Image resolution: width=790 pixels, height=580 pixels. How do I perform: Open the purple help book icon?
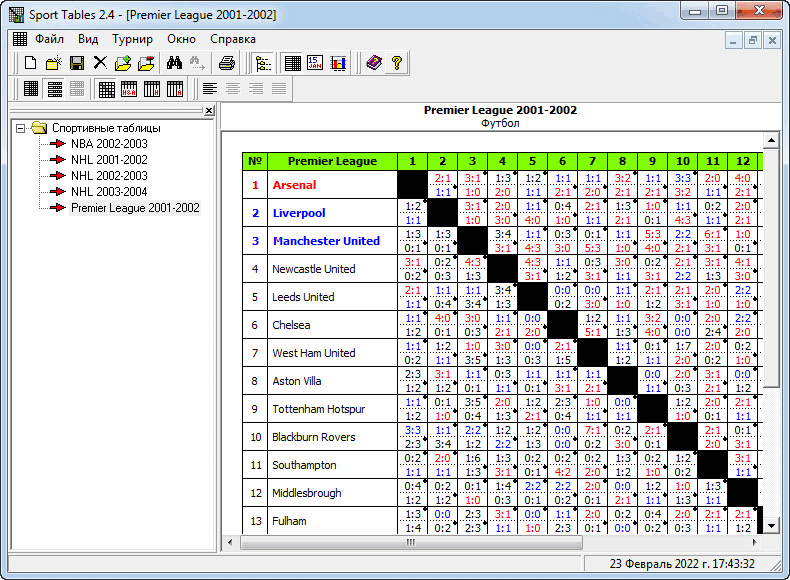click(374, 63)
